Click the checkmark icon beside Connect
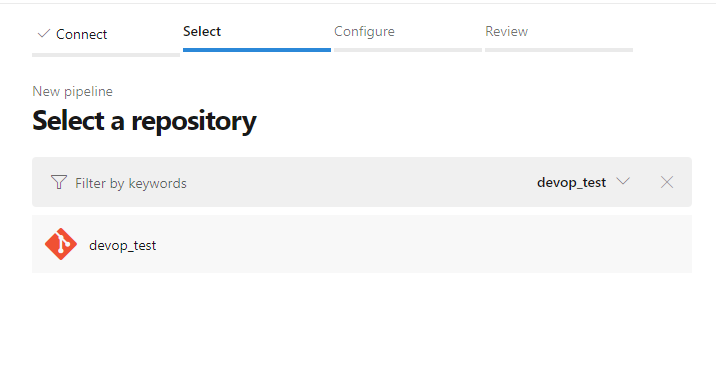 pos(43,33)
